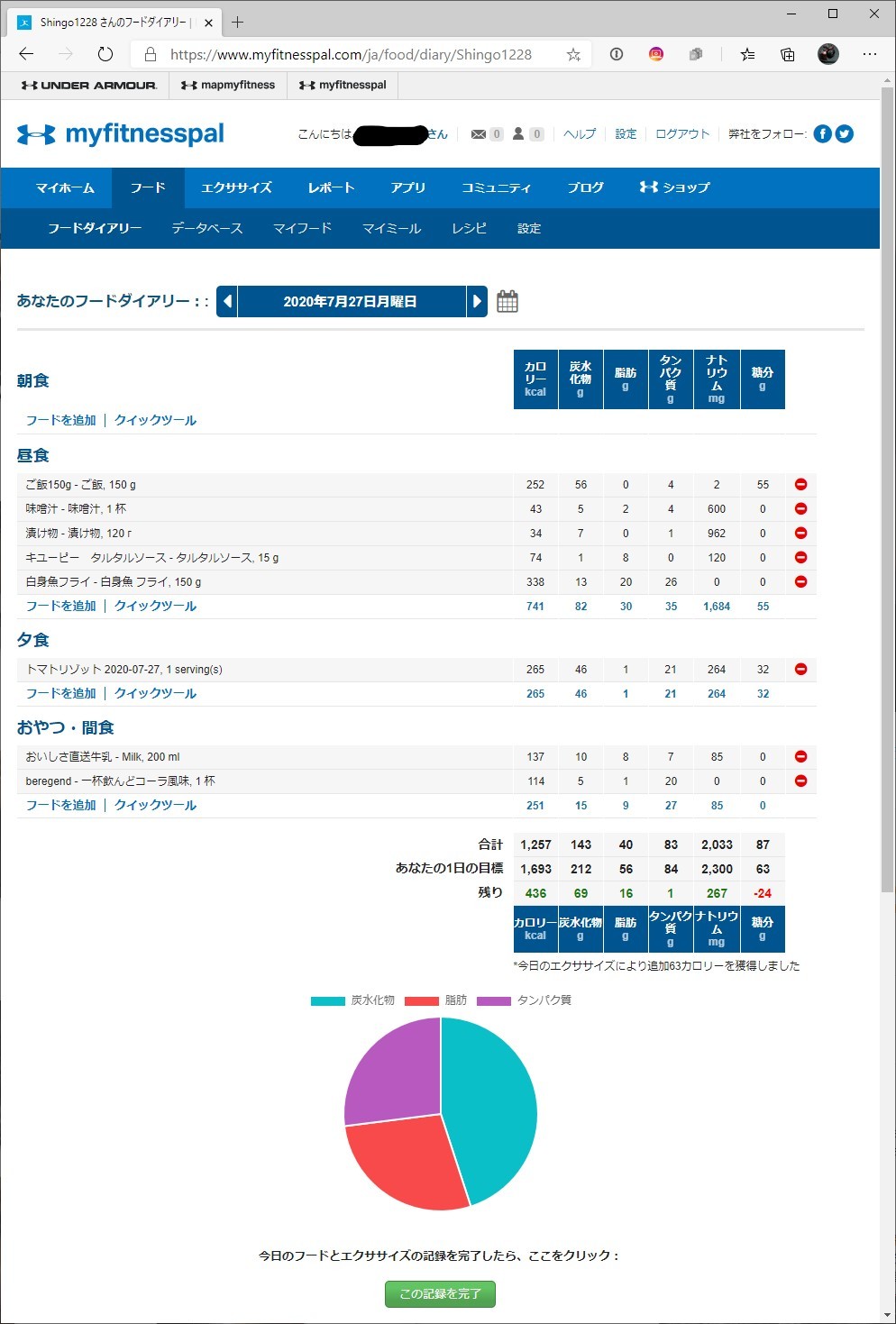The width and height of the screenshot is (896, 1324).
Task: Delete the 白身魚フライ entry
Action: (800, 582)
